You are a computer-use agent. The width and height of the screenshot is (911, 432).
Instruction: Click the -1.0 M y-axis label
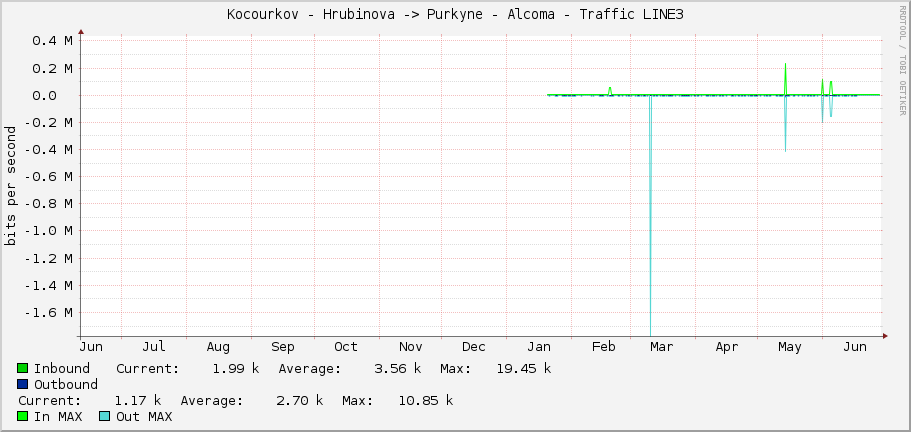48,231
